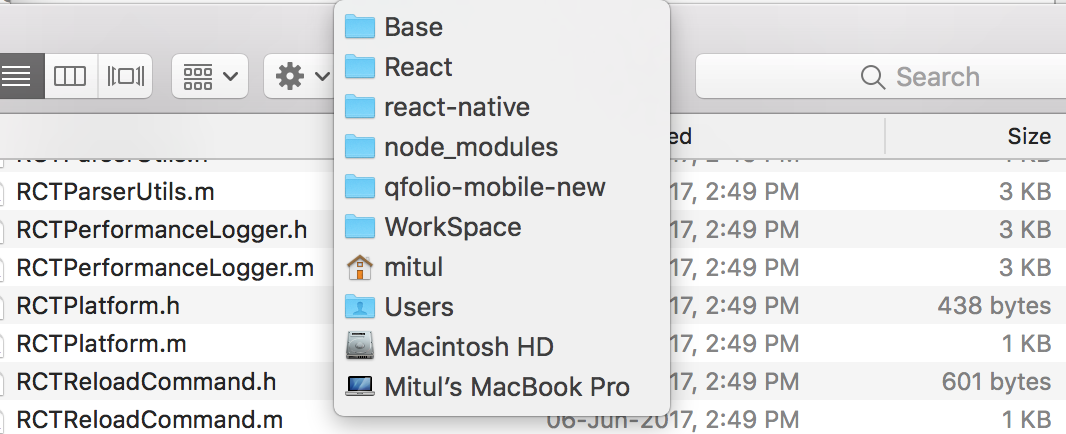Screen dimensions: 1066x434
Task: Go to node_modules in path menu
Action: (502, 147)
